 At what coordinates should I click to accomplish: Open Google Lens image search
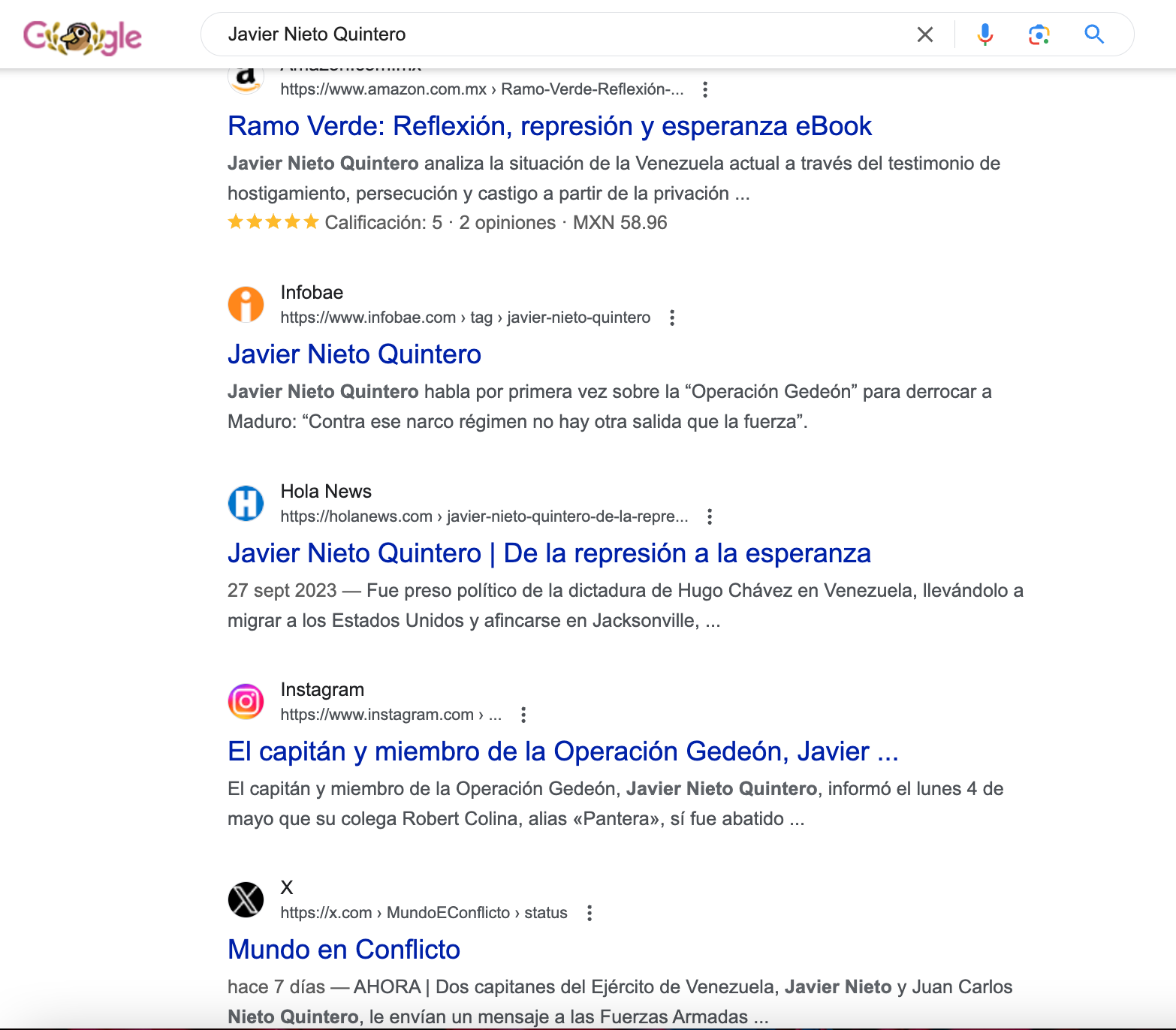1039,35
